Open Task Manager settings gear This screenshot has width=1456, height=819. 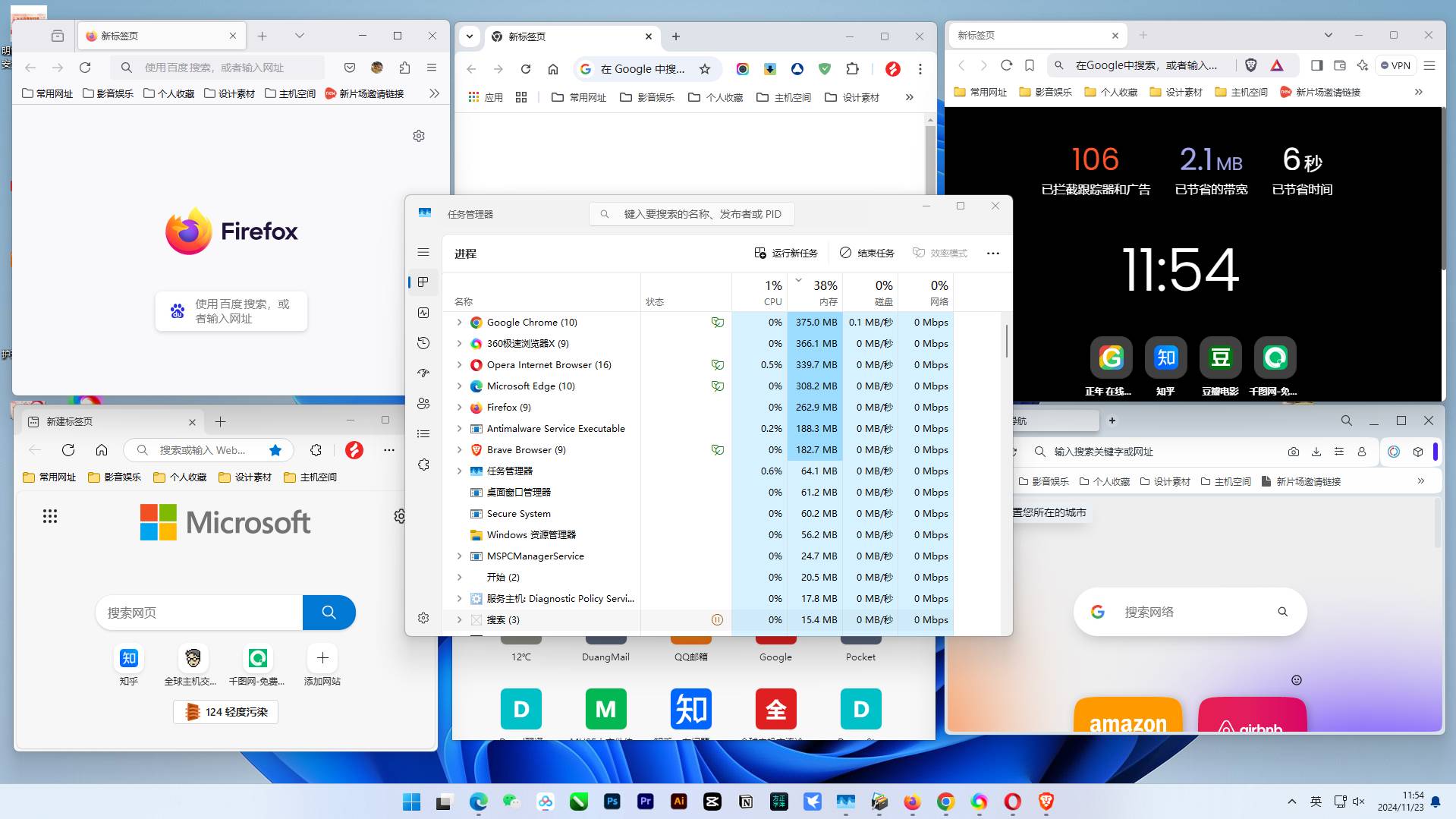click(423, 618)
